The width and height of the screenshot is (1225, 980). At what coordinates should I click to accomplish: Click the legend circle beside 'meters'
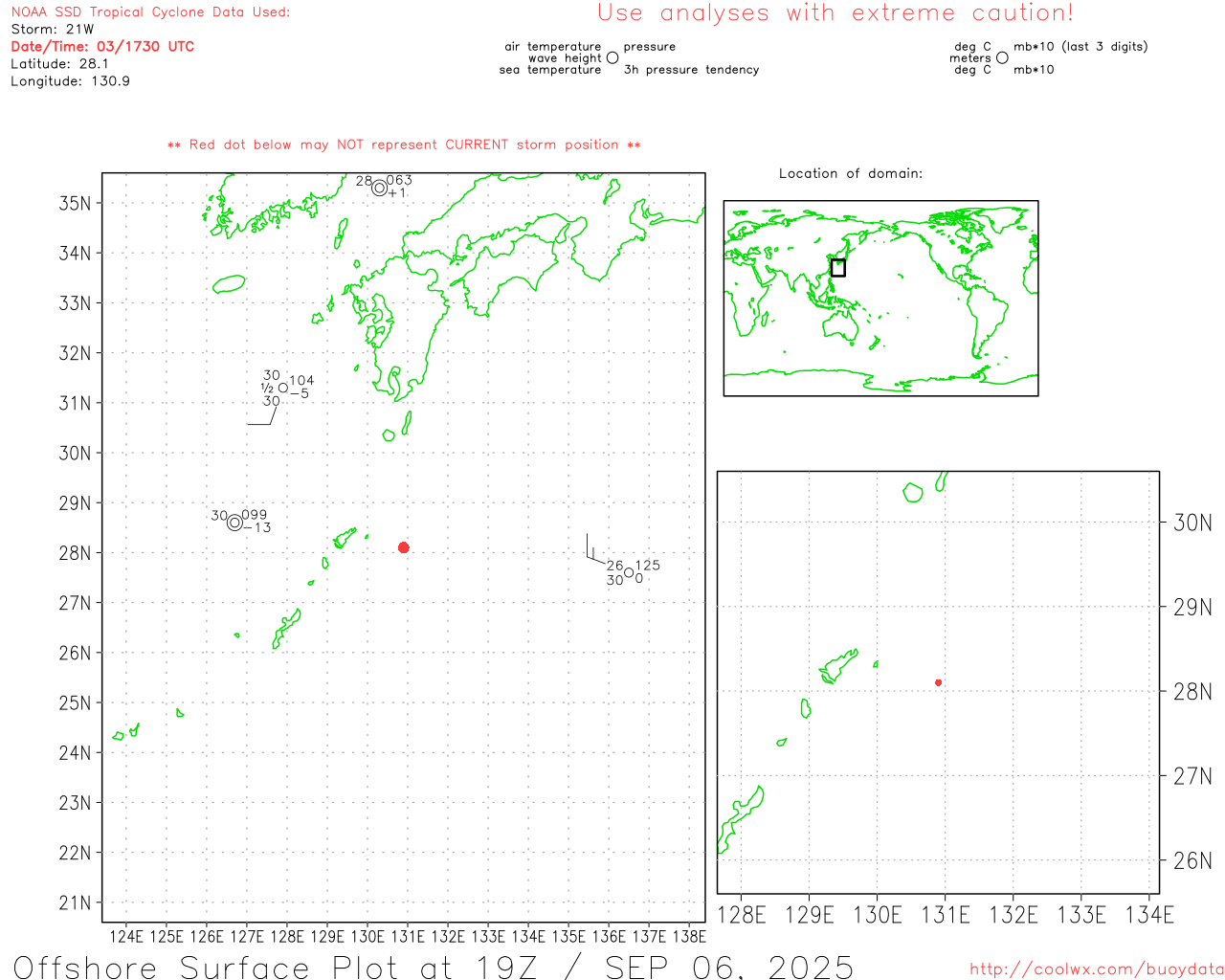coord(1002,58)
